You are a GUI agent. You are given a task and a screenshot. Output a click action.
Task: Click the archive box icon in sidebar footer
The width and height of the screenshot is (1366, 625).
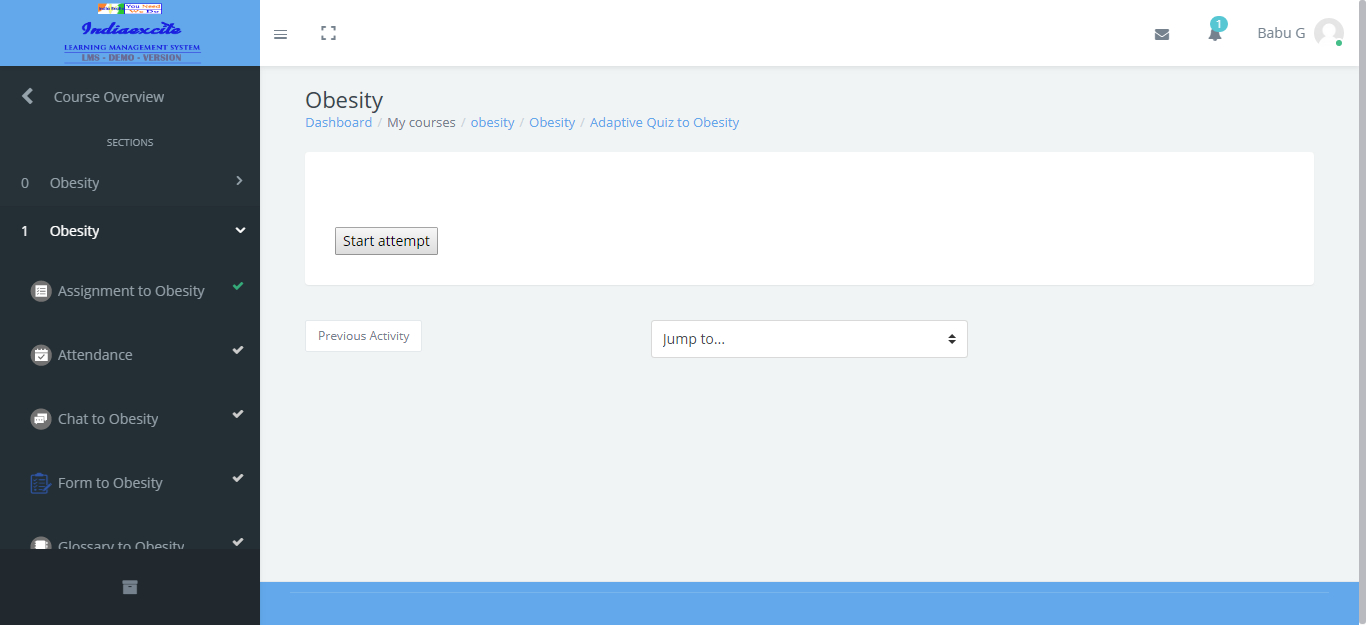tap(130, 587)
